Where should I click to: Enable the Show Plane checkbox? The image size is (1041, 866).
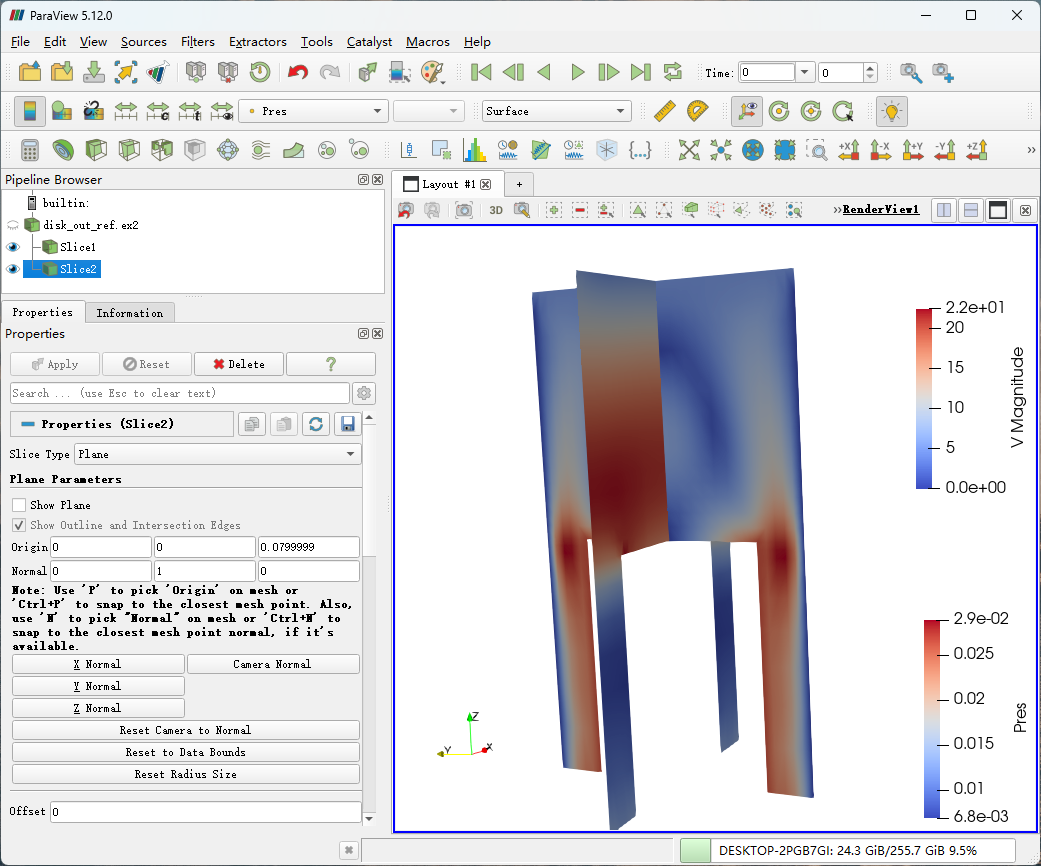pos(19,505)
